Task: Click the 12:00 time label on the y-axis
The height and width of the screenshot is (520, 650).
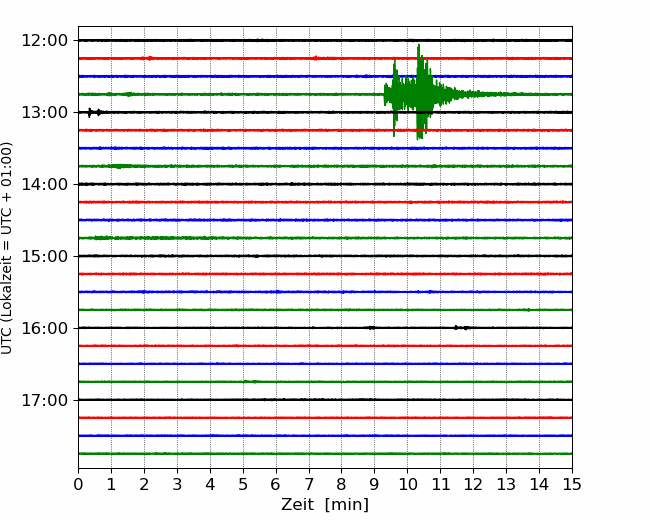Action: tap(44, 41)
